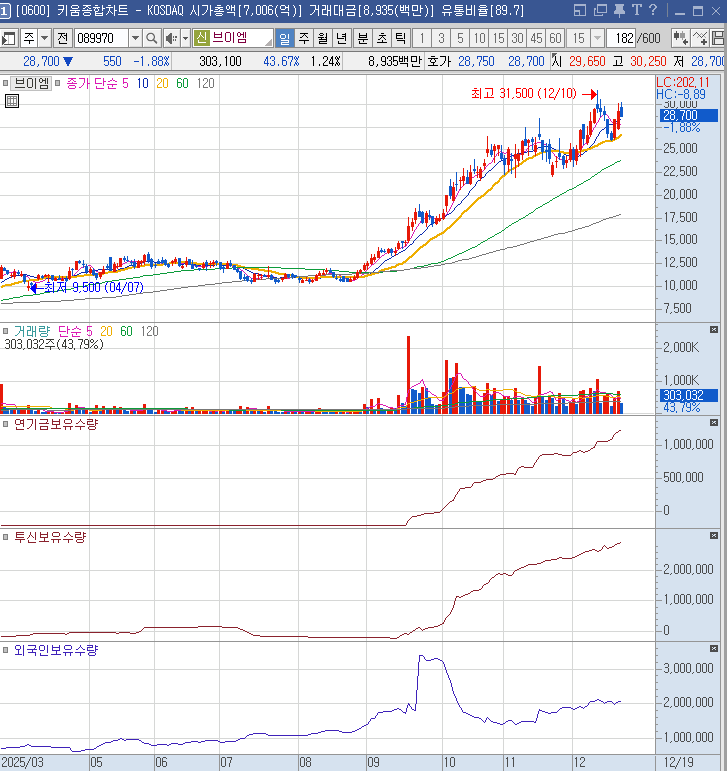727x771 pixels.
Task: Click the 브이엠 legend label on chart
Action: point(33,83)
